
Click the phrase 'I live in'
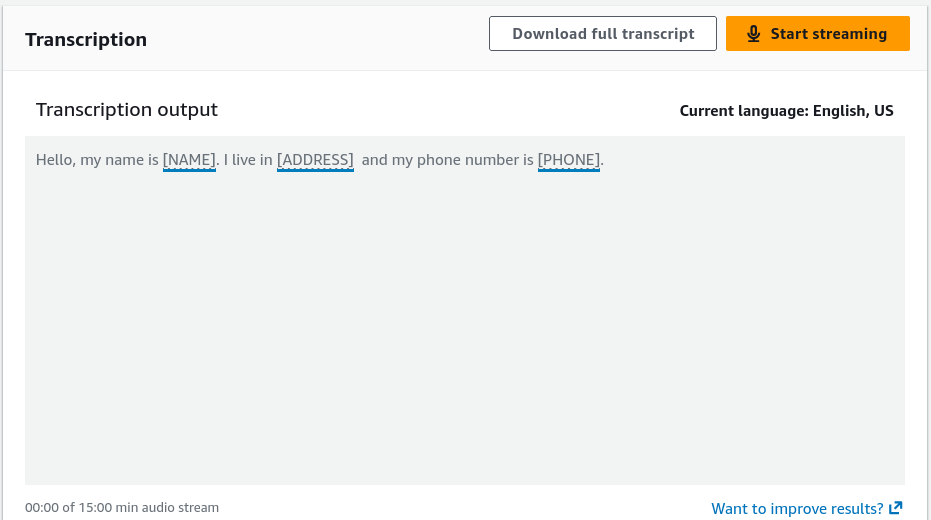[x=248, y=160]
